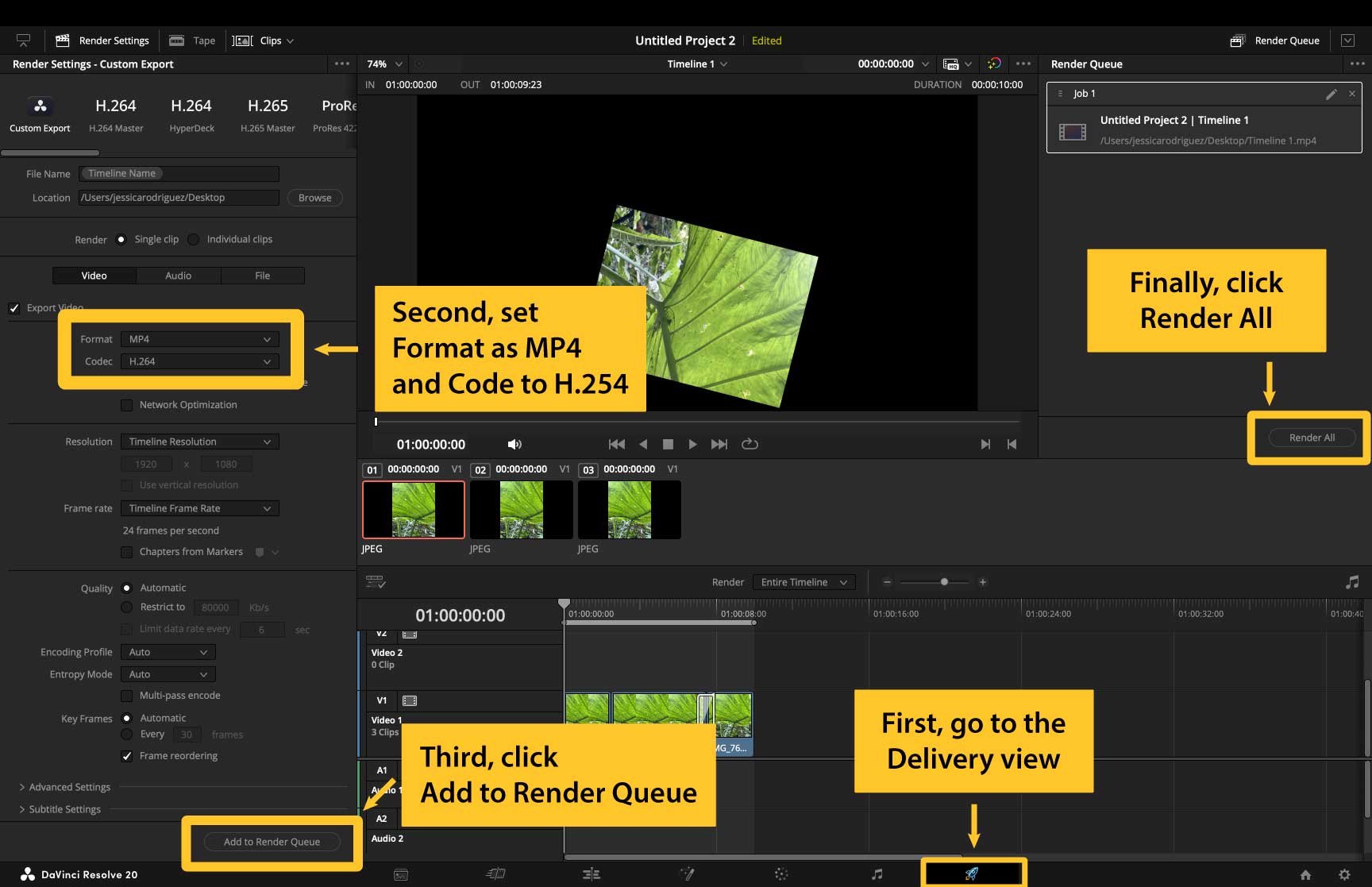Open the Edit page icon

[x=592, y=874]
